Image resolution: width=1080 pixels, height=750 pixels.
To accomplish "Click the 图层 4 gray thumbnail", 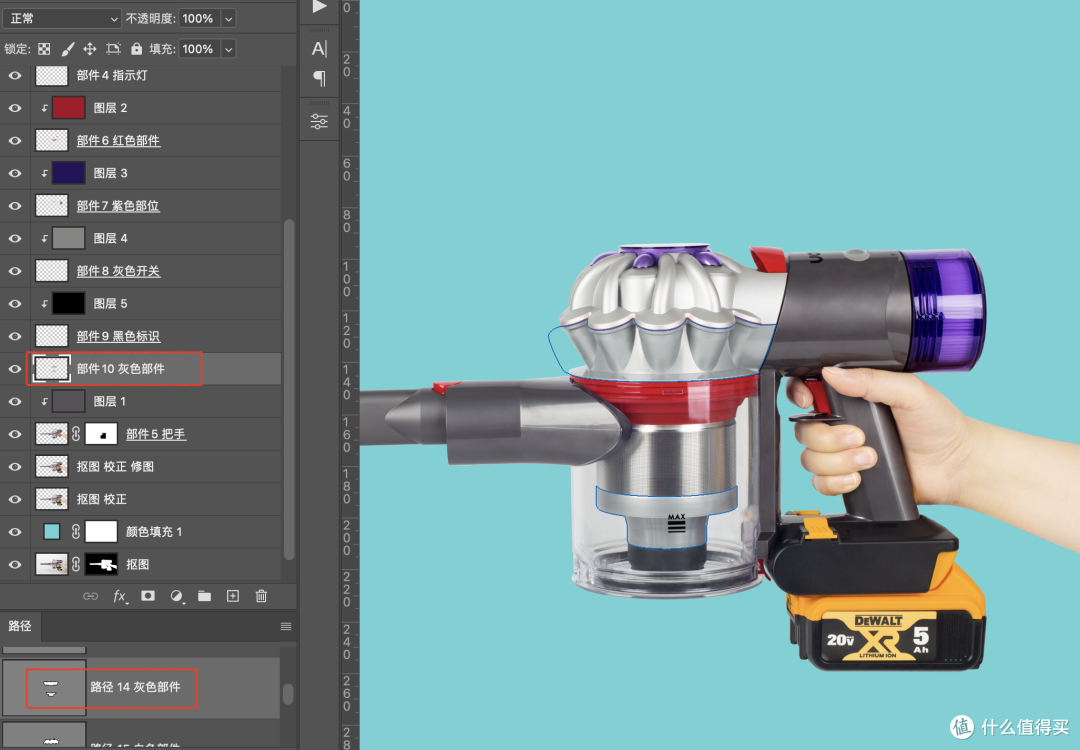I will coord(68,238).
